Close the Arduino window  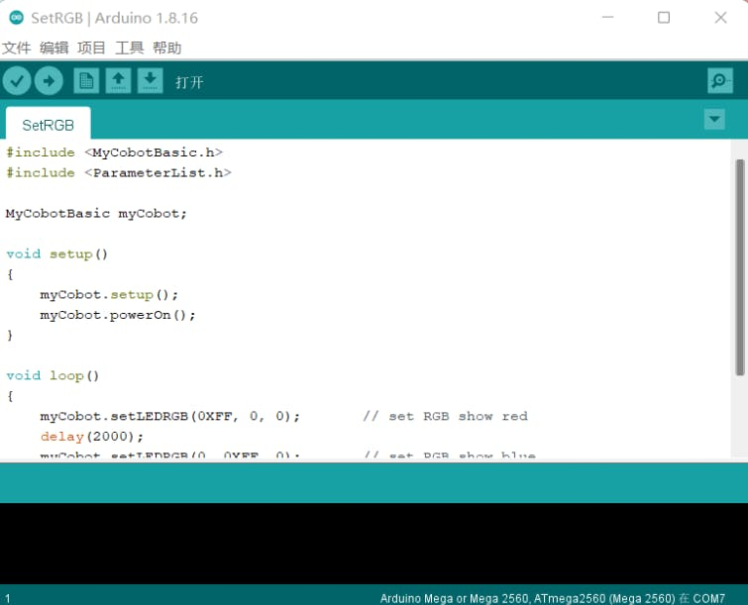(x=720, y=18)
